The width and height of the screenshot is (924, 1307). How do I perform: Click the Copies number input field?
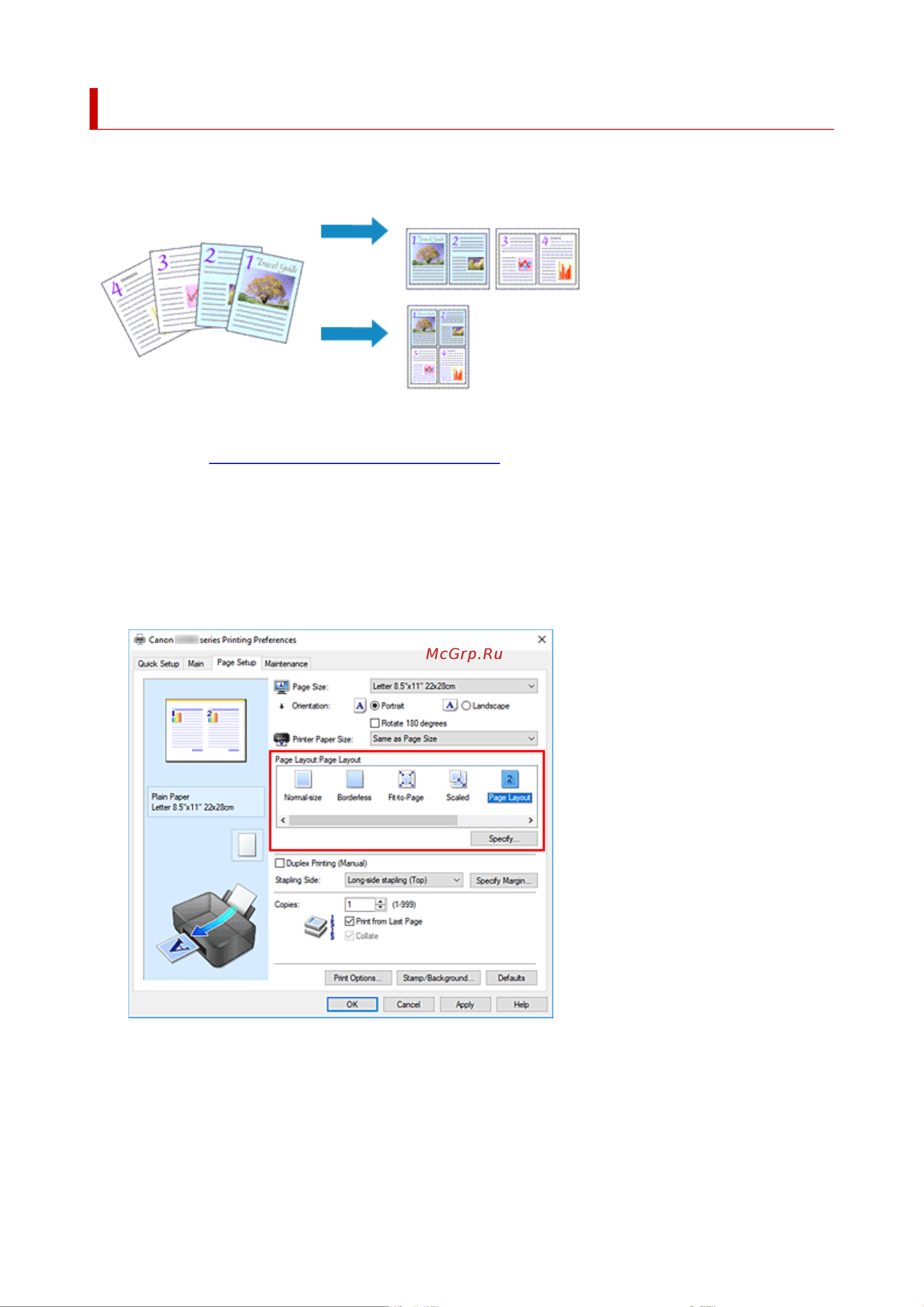coord(360,905)
